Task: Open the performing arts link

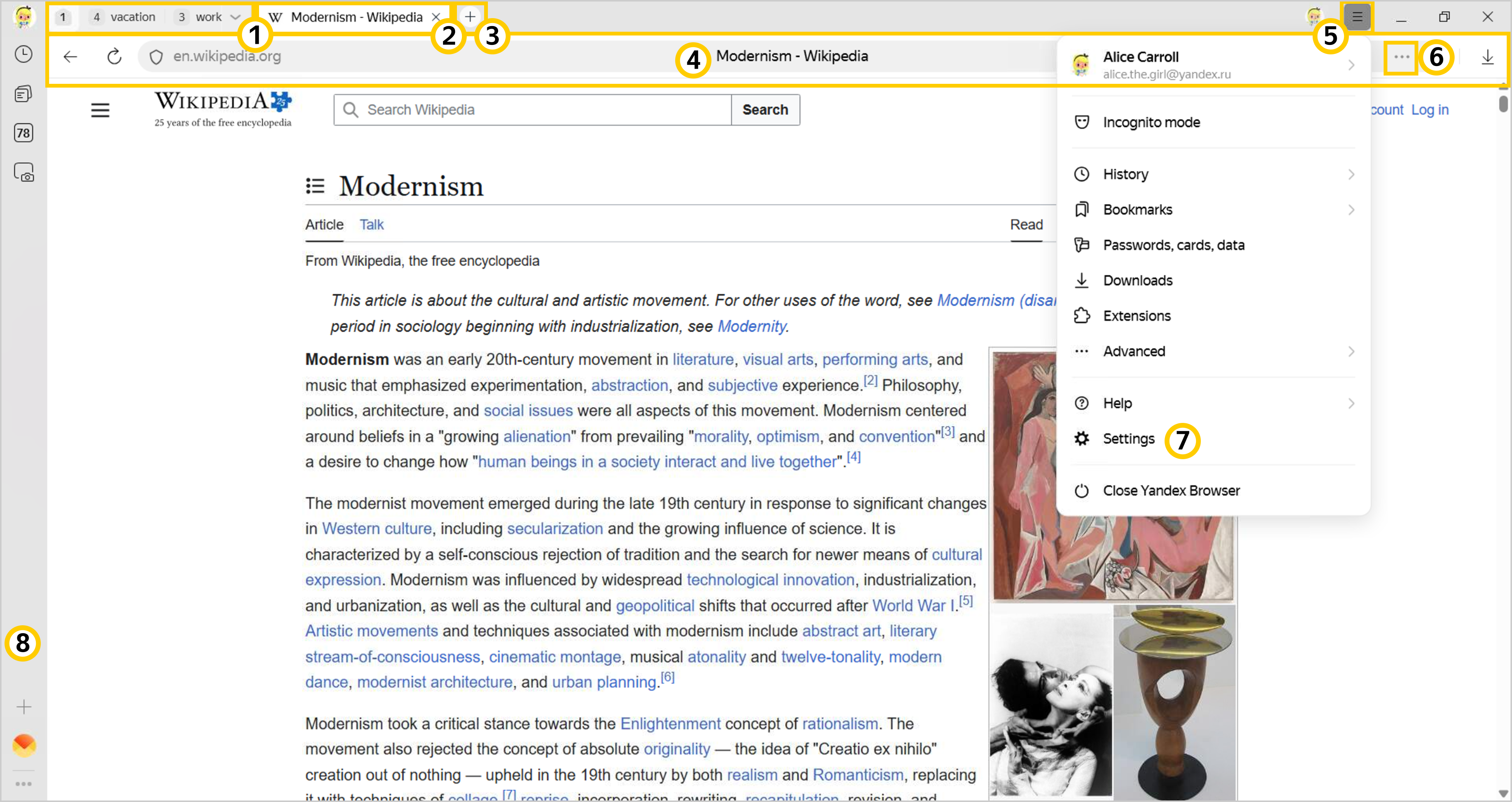Action: tap(875, 359)
